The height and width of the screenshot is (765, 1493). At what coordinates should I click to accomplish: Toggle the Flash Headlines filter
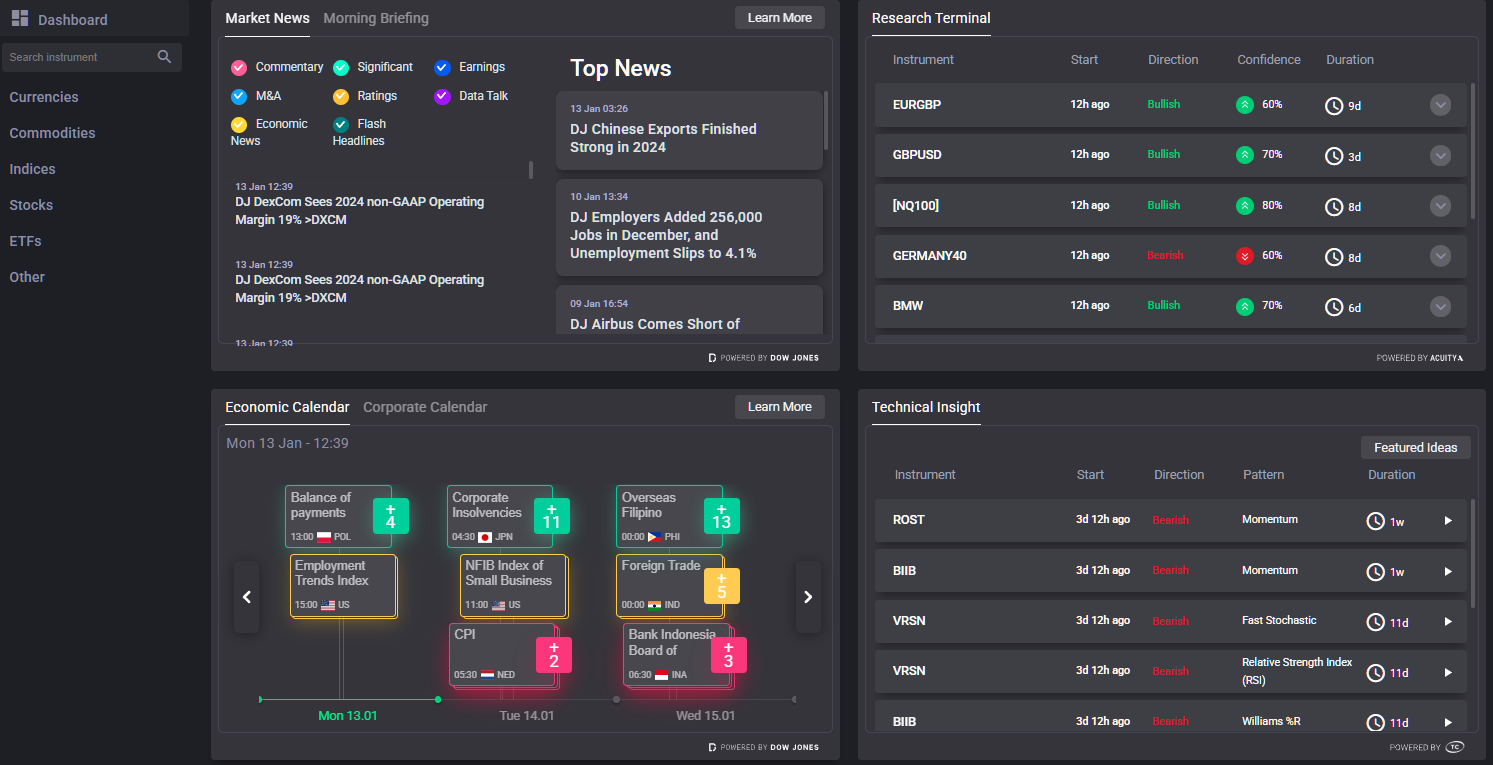pos(339,124)
